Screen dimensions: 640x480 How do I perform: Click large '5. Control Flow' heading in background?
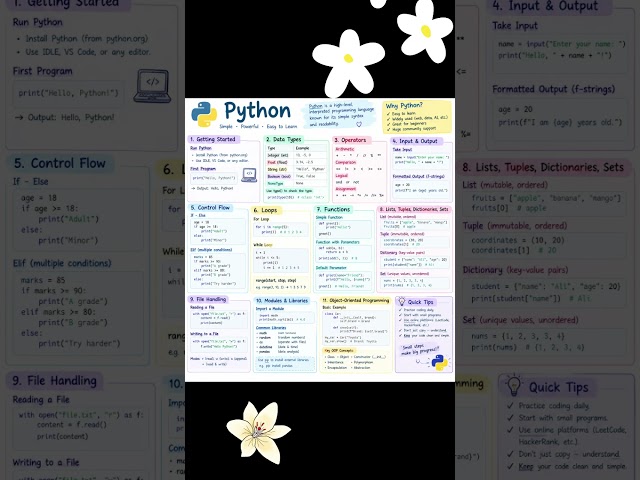click(x=60, y=163)
